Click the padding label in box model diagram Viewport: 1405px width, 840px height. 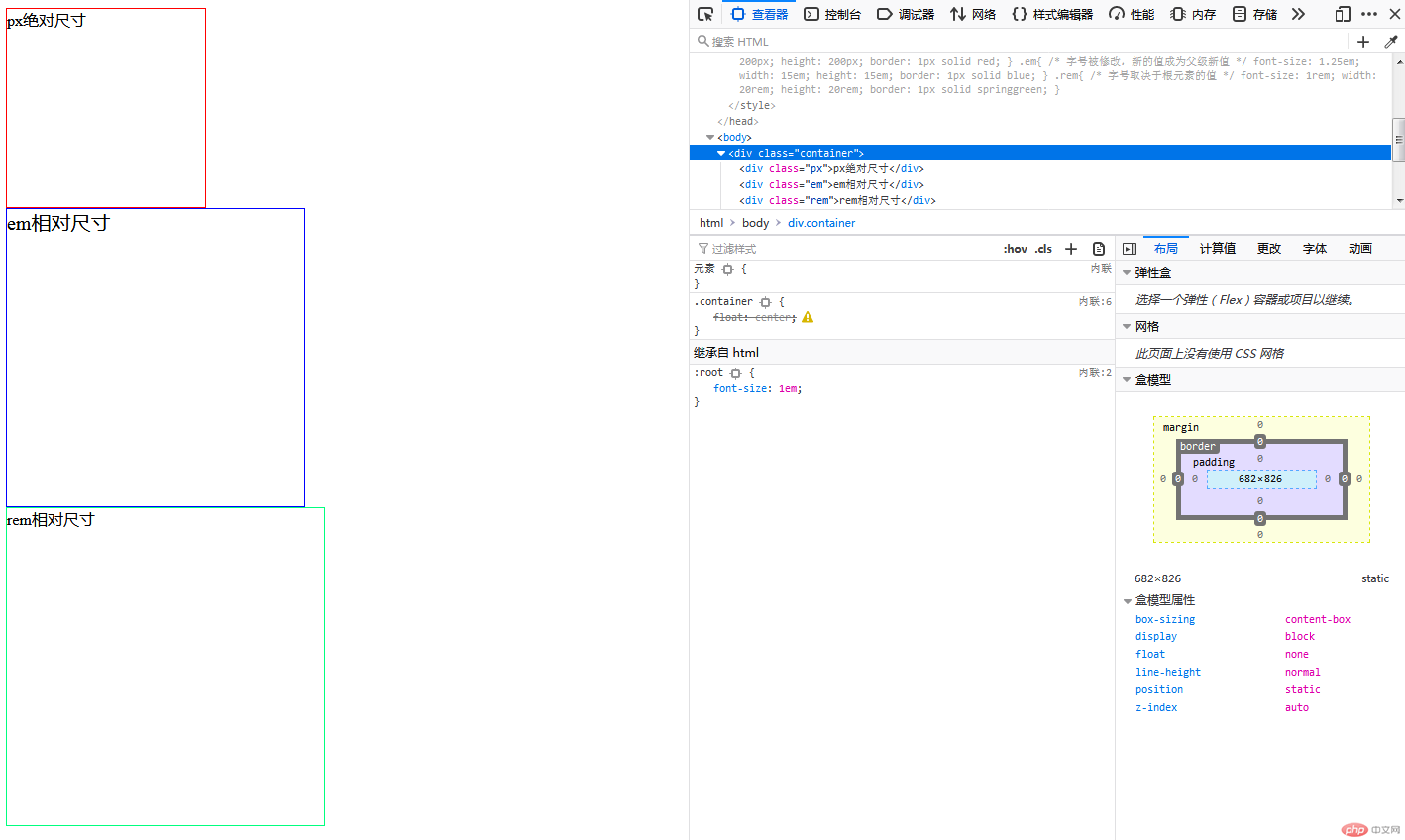click(1213, 463)
